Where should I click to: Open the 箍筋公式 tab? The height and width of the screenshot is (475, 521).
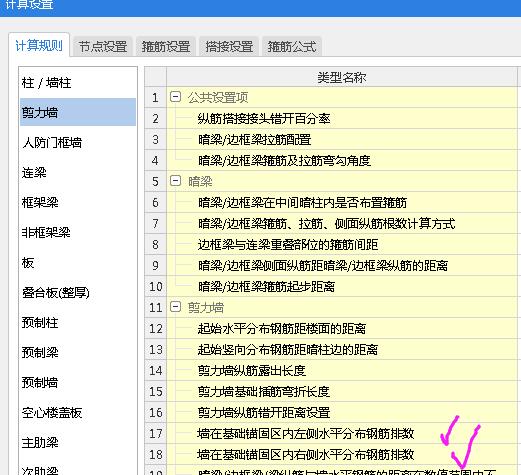[292, 46]
